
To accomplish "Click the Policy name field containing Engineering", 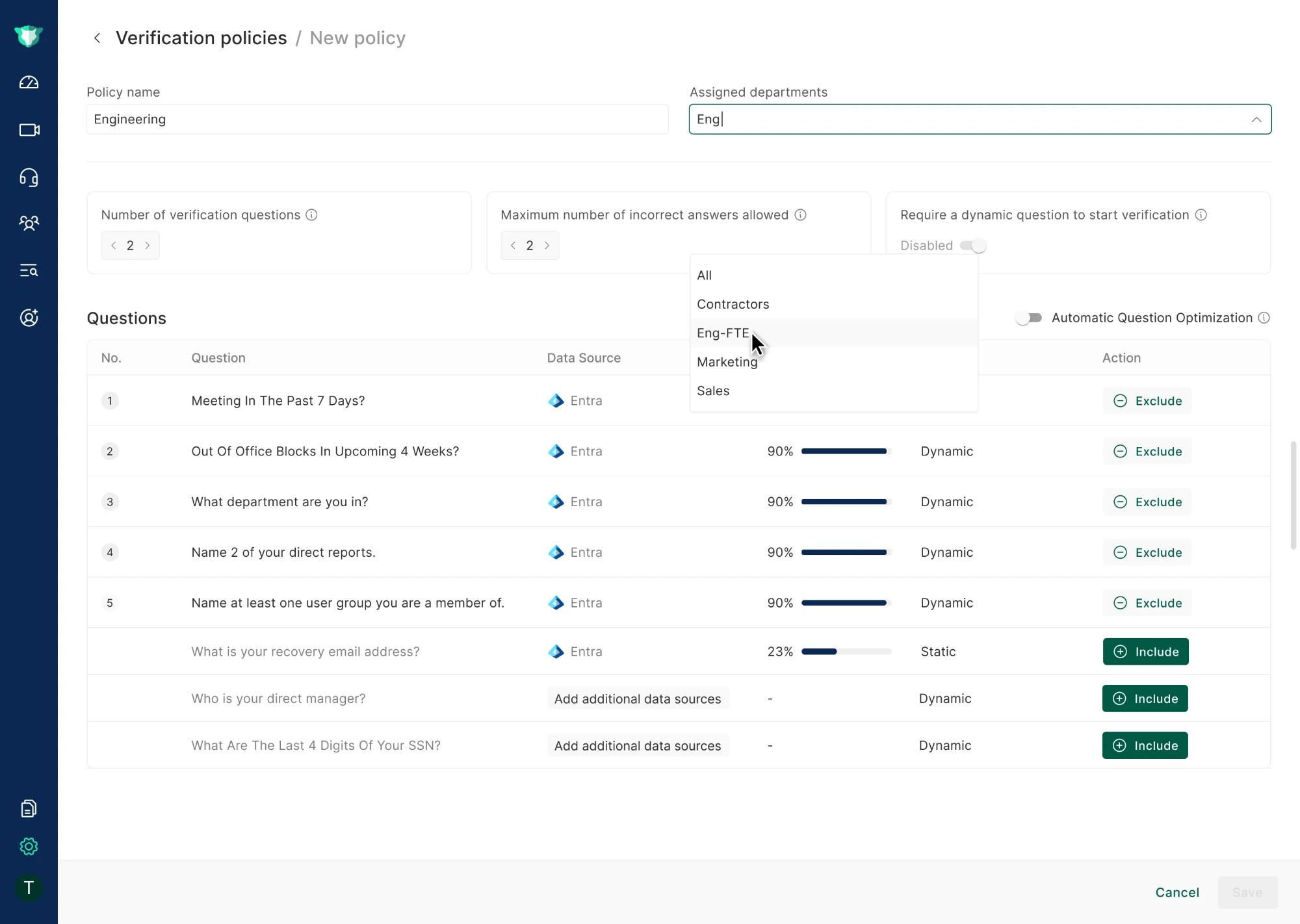I will pyautogui.click(x=377, y=120).
